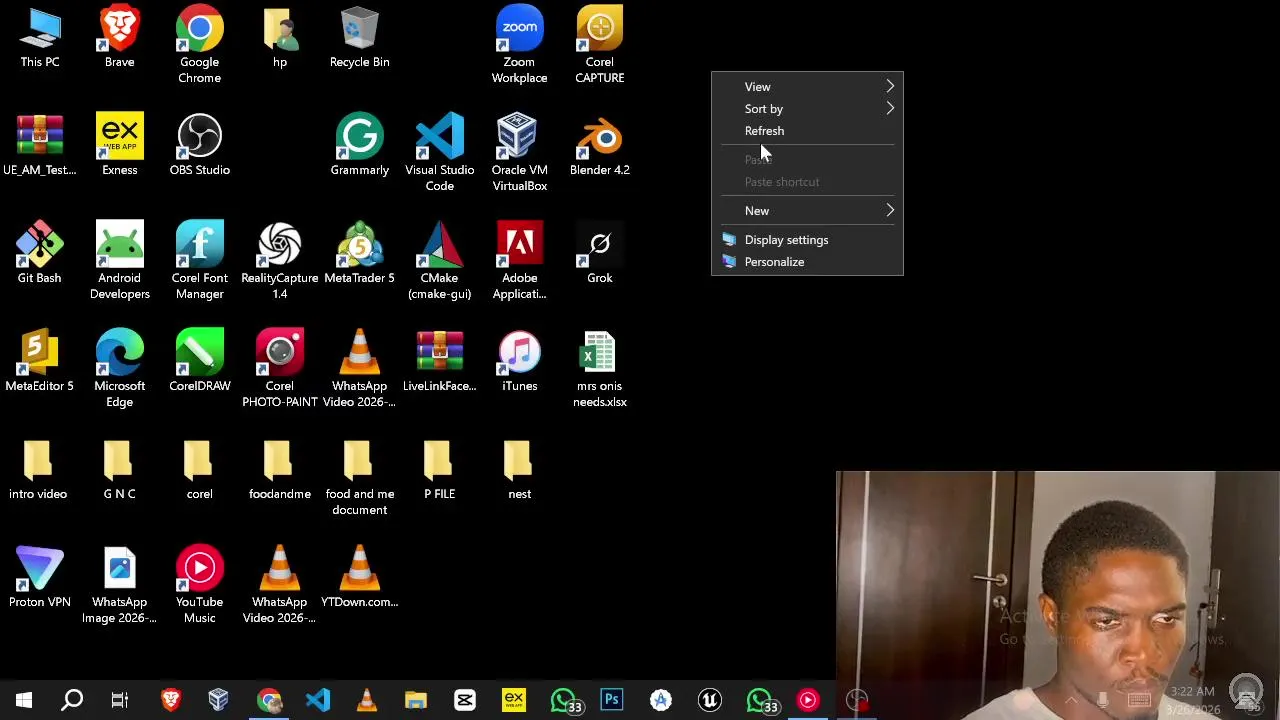Select the food and me document folder
Viewport: 1280px width, 720px height.
pos(360,477)
